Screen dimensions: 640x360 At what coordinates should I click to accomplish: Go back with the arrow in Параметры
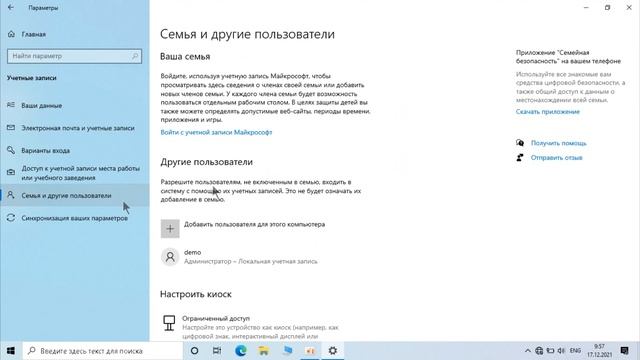(x=11, y=7)
